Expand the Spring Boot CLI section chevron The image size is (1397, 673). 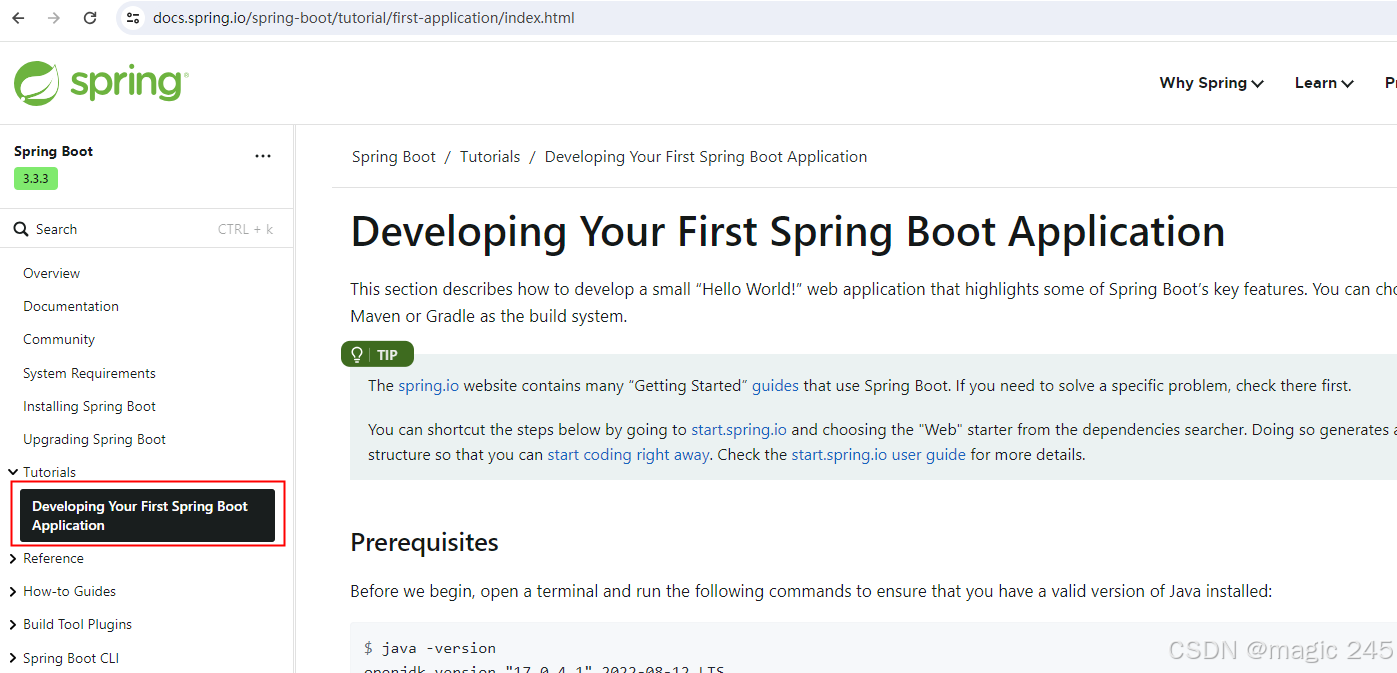pos(12,658)
